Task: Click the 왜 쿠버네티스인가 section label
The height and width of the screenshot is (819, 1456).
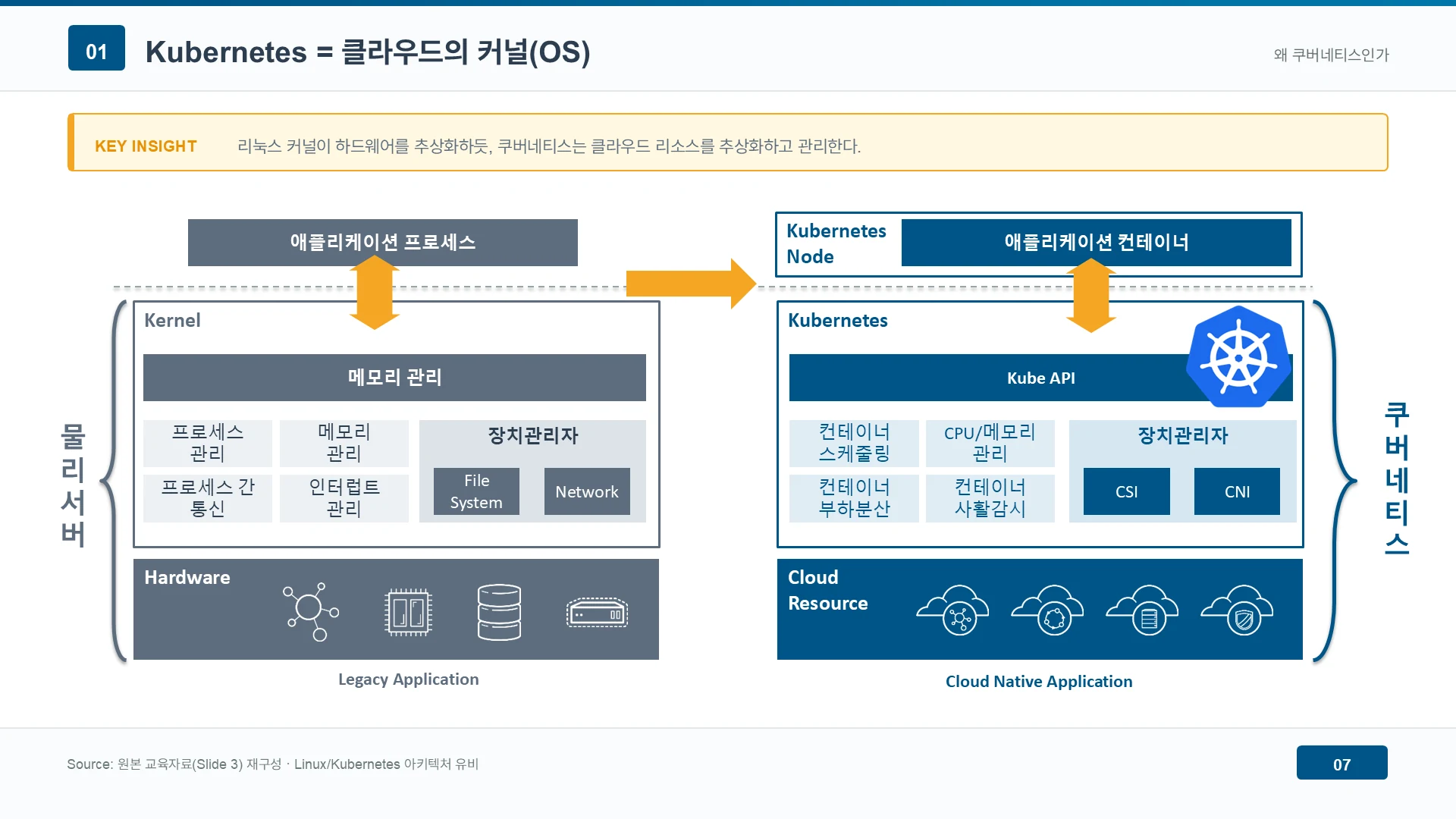Action: click(x=1332, y=55)
